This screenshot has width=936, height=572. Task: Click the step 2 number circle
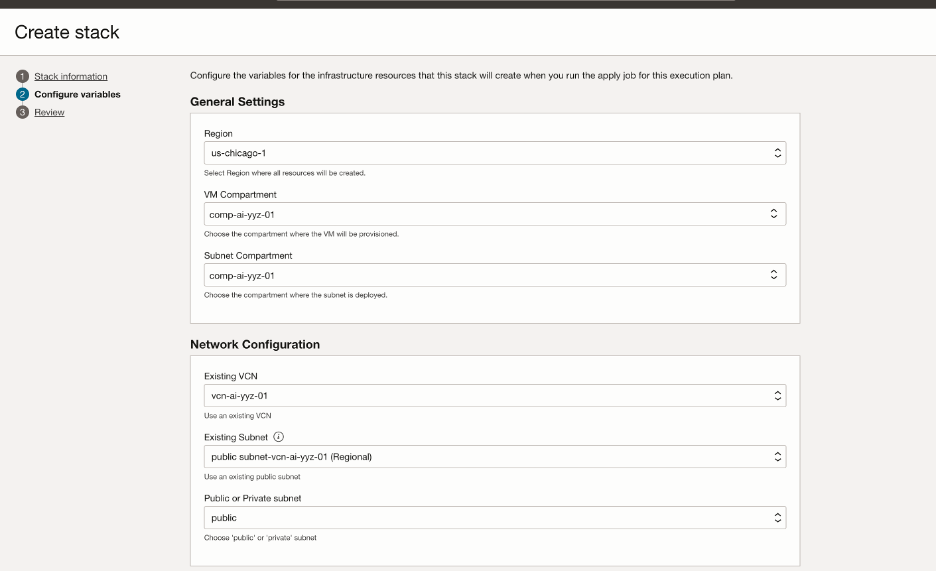point(21,95)
